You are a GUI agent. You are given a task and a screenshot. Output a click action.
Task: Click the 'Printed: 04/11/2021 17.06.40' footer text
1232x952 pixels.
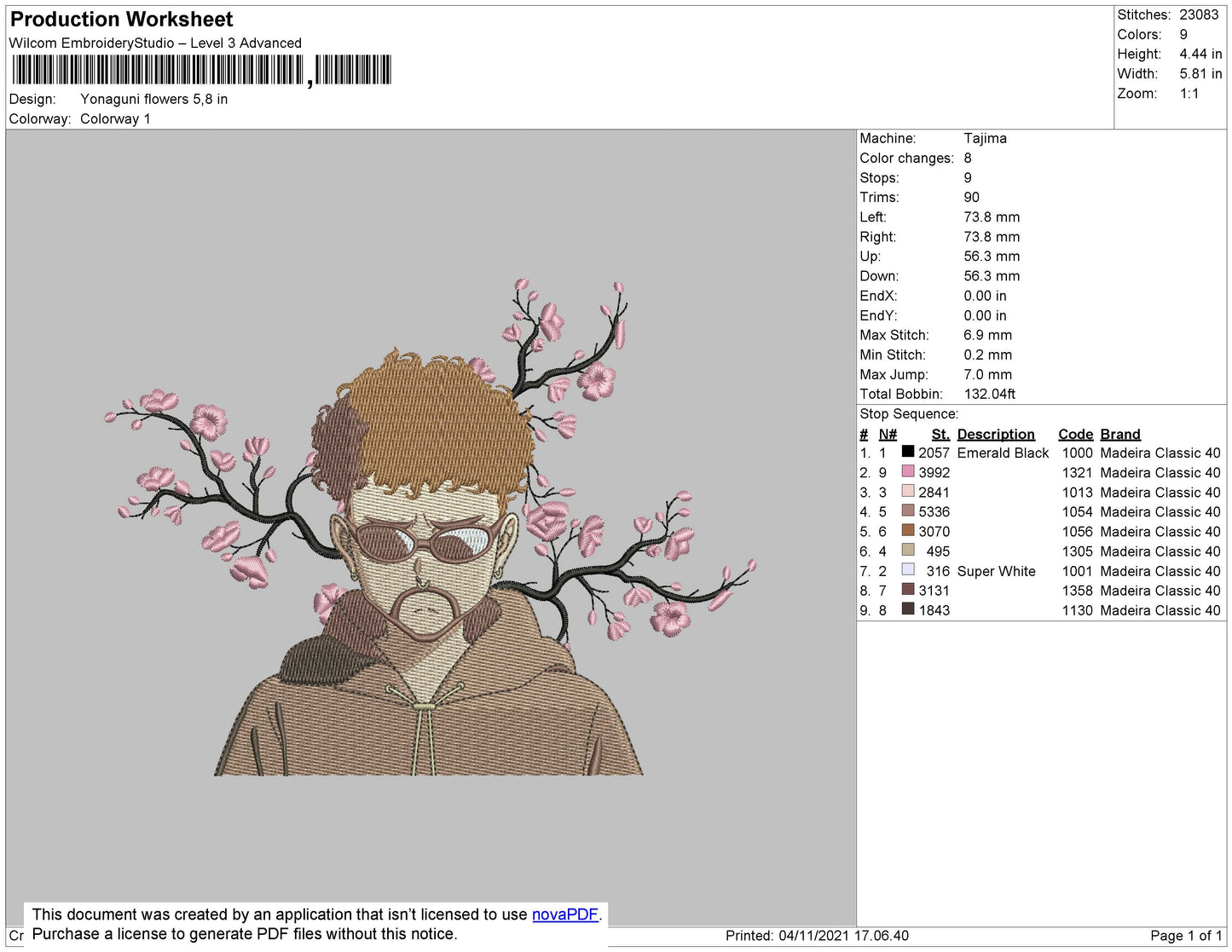coord(817,935)
